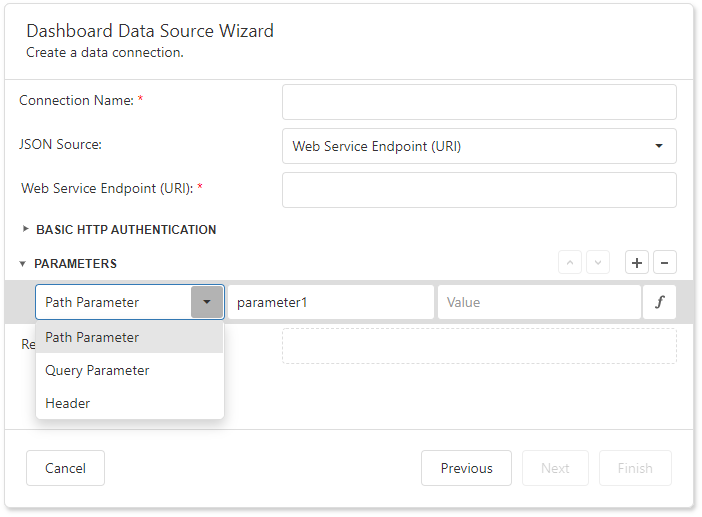Collapse the Parameters section
This screenshot has height=517, width=702.
pyautogui.click(x=23, y=264)
